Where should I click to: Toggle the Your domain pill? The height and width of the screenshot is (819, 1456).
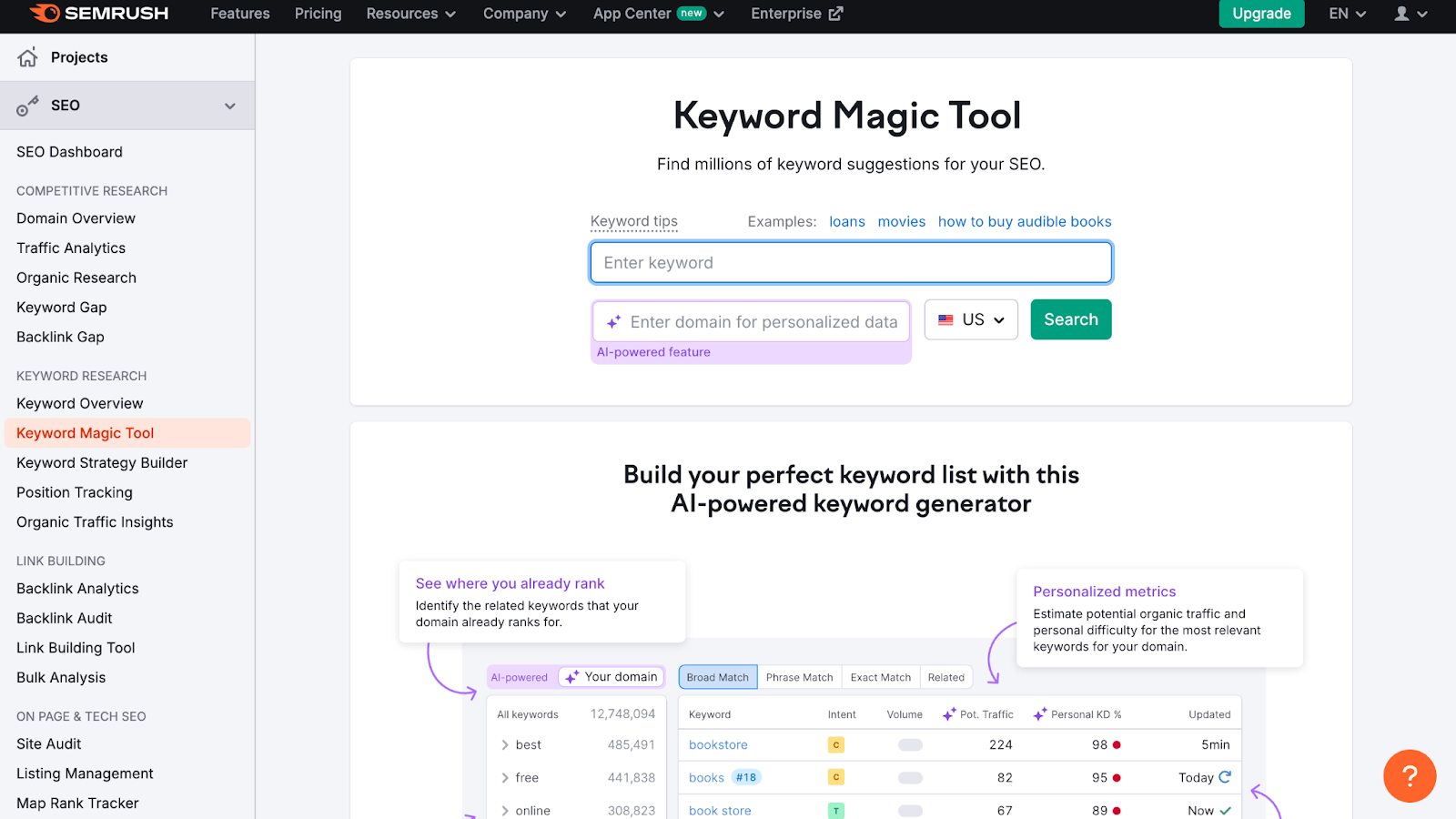(x=612, y=677)
